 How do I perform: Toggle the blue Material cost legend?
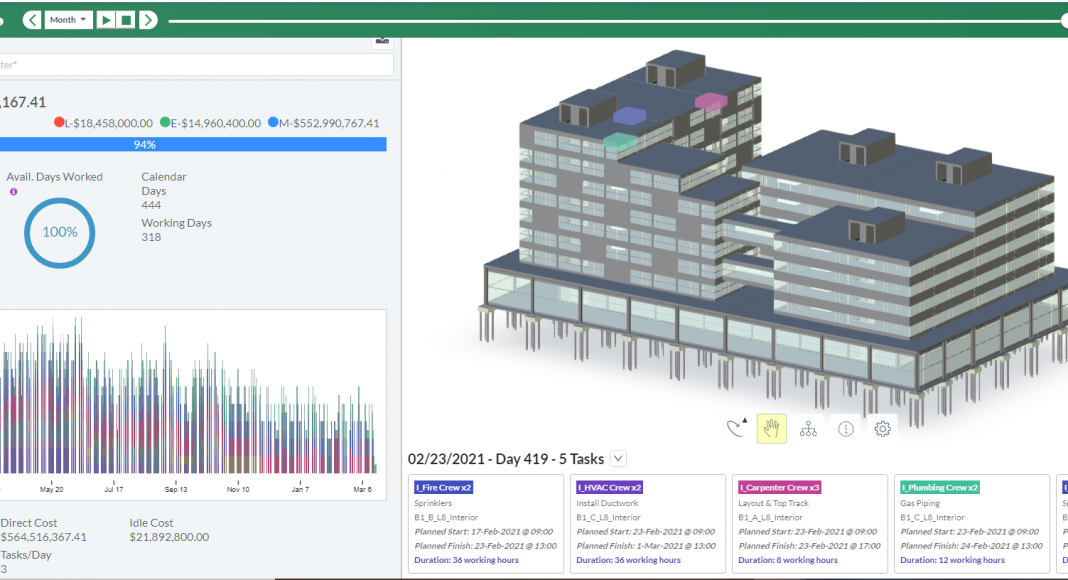click(274, 123)
